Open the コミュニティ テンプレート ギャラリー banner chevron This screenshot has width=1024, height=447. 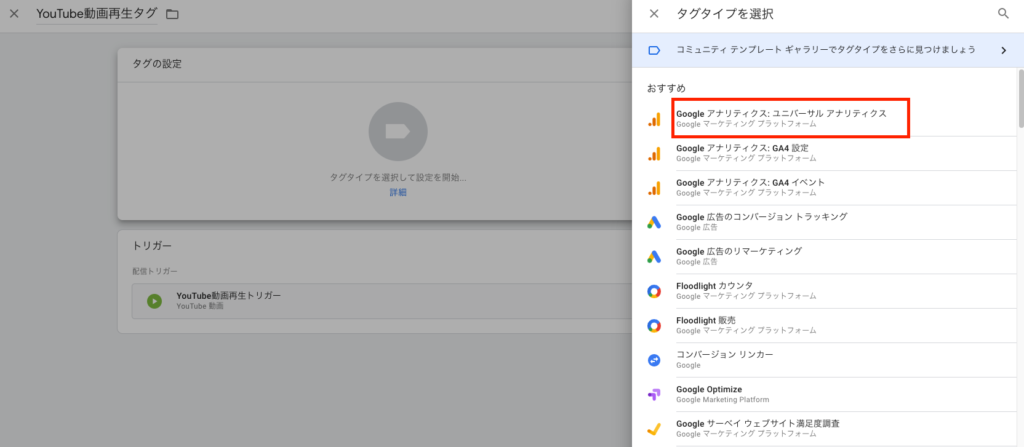[x=1004, y=50]
